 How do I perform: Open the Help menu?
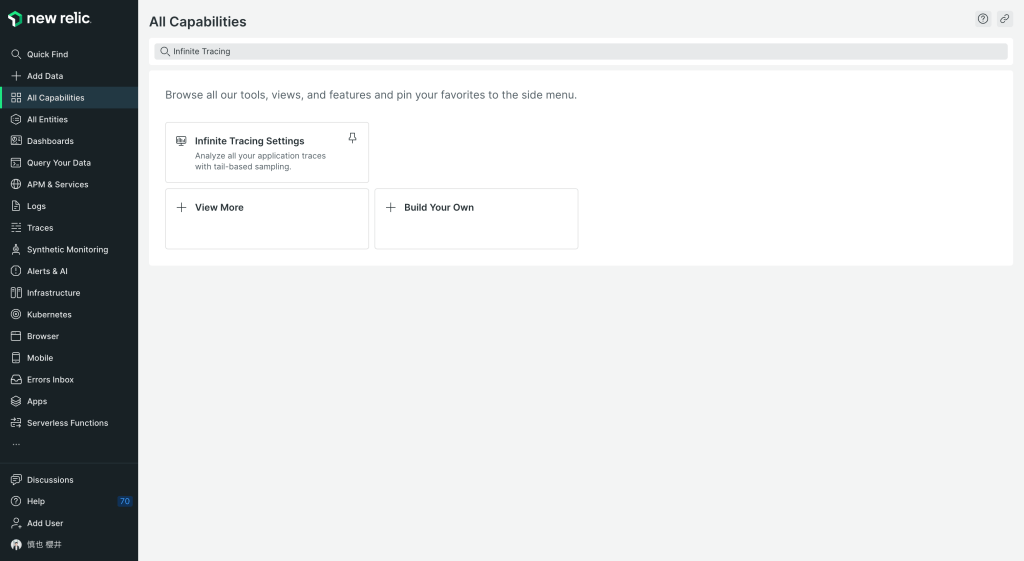[36, 501]
